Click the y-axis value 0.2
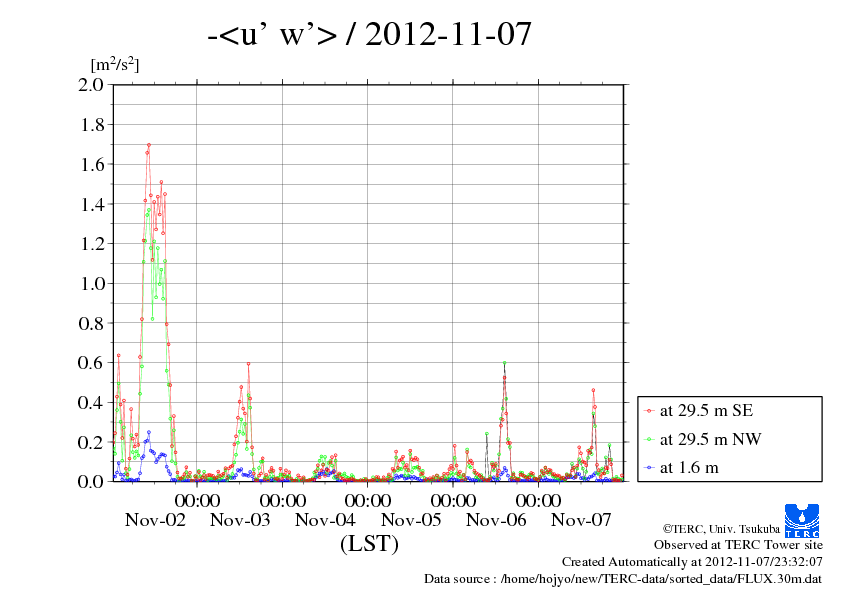842x595 pixels. coord(91,442)
